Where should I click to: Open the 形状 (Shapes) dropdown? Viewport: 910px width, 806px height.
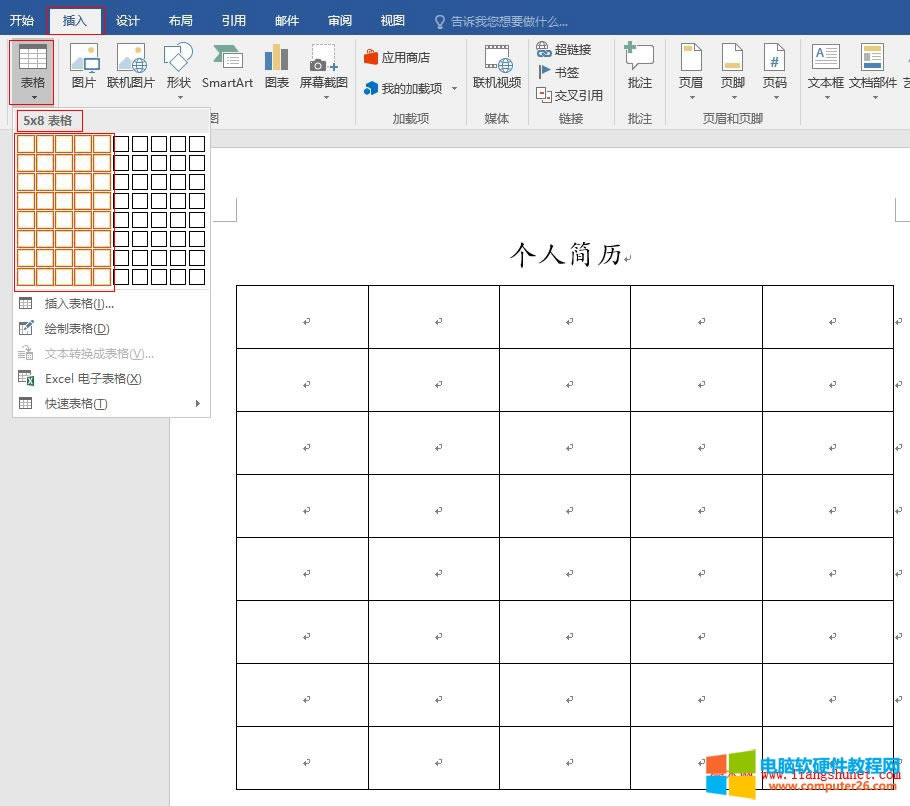click(x=178, y=70)
